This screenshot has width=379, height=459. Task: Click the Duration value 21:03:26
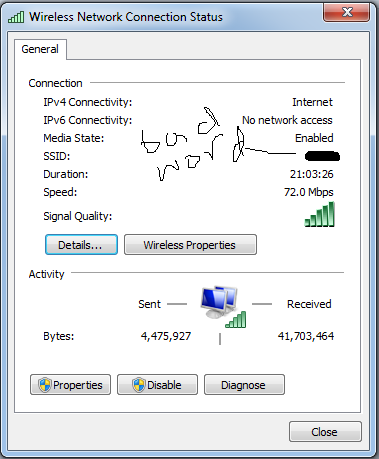312,174
